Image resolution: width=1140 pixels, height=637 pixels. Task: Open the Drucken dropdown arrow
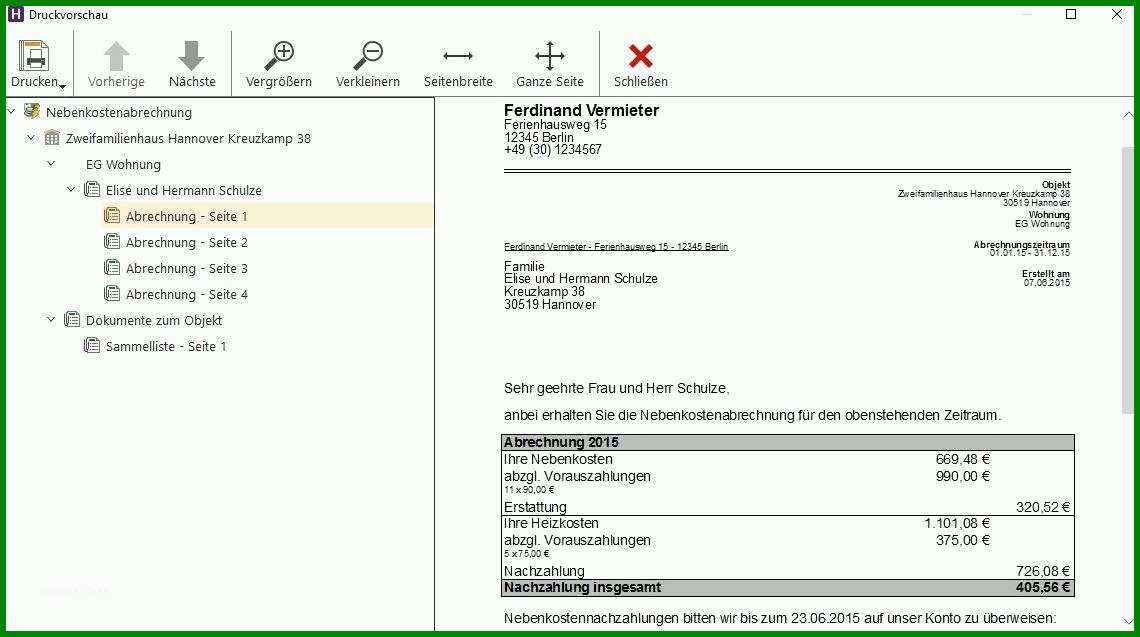(x=63, y=87)
